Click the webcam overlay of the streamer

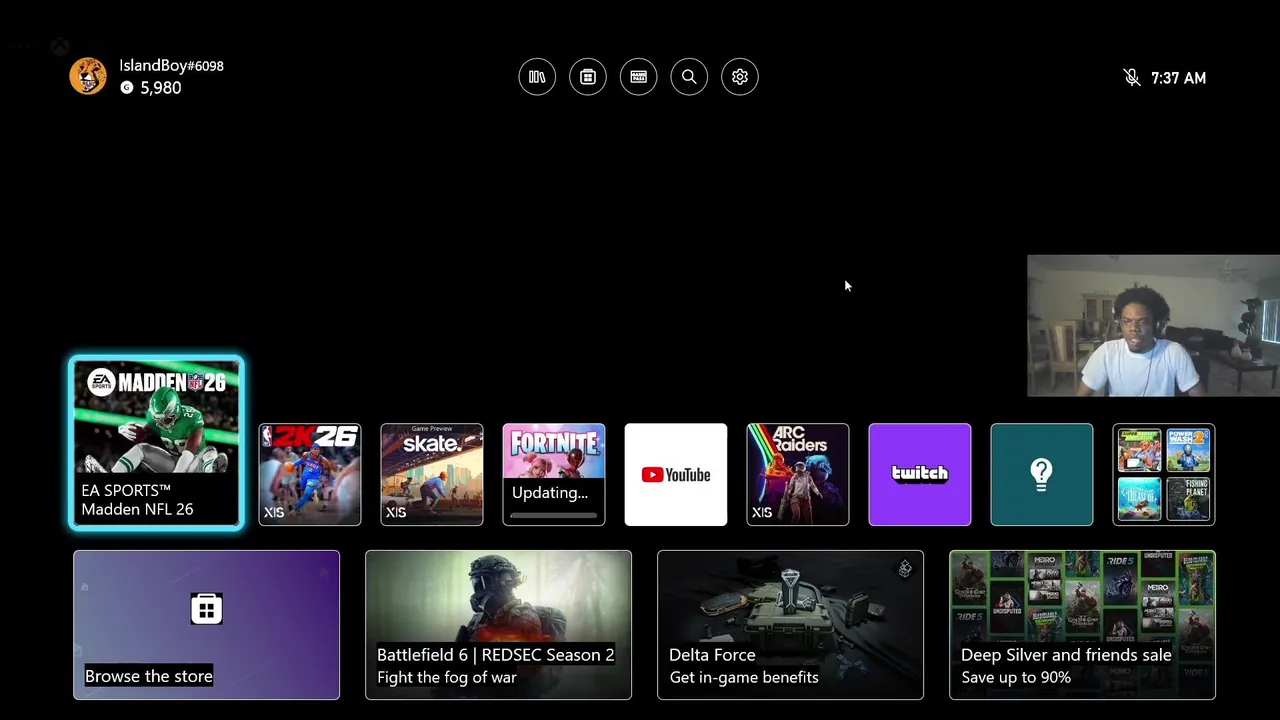coord(1153,326)
